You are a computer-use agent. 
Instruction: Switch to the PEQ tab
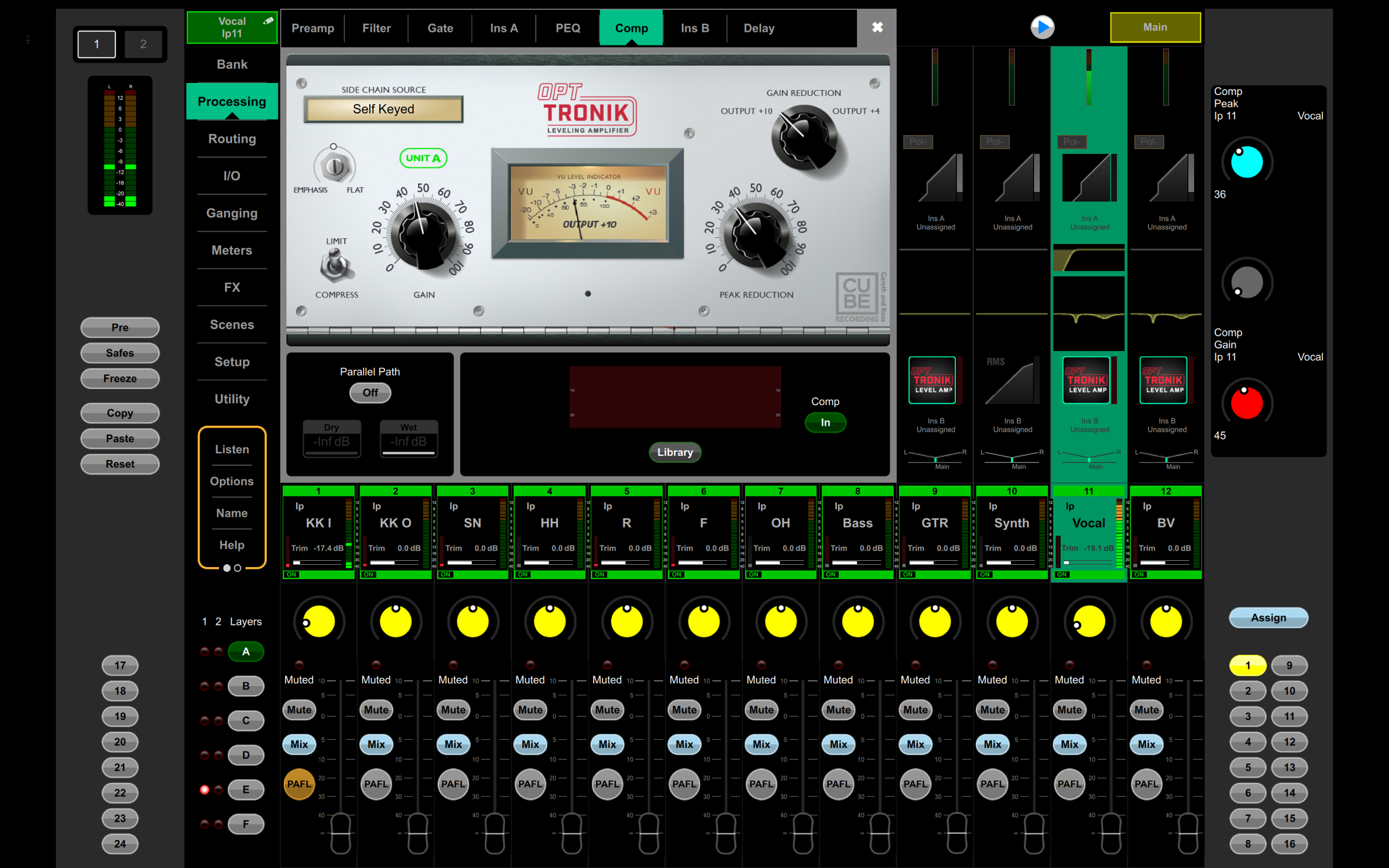(x=568, y=28)
